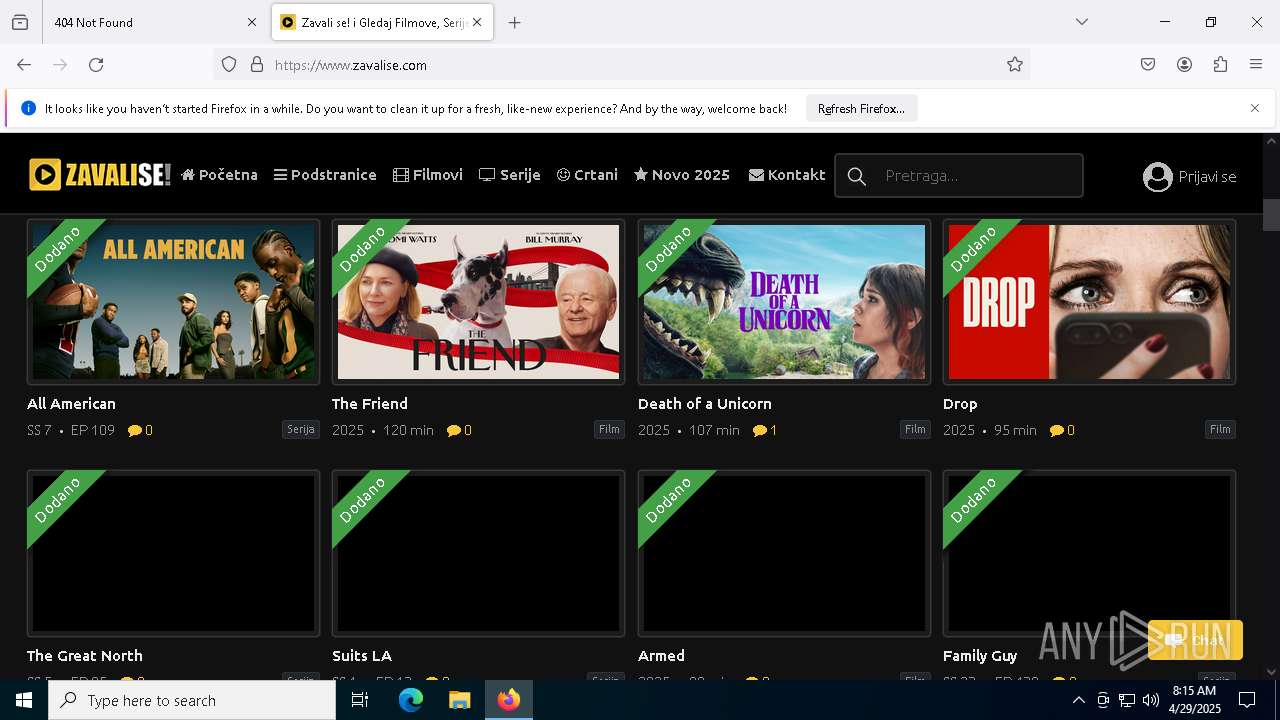The height and width of the screenshot is (720, 1280).
Task: Open Death of a Unicorn poster
Action: coord(784,302)
